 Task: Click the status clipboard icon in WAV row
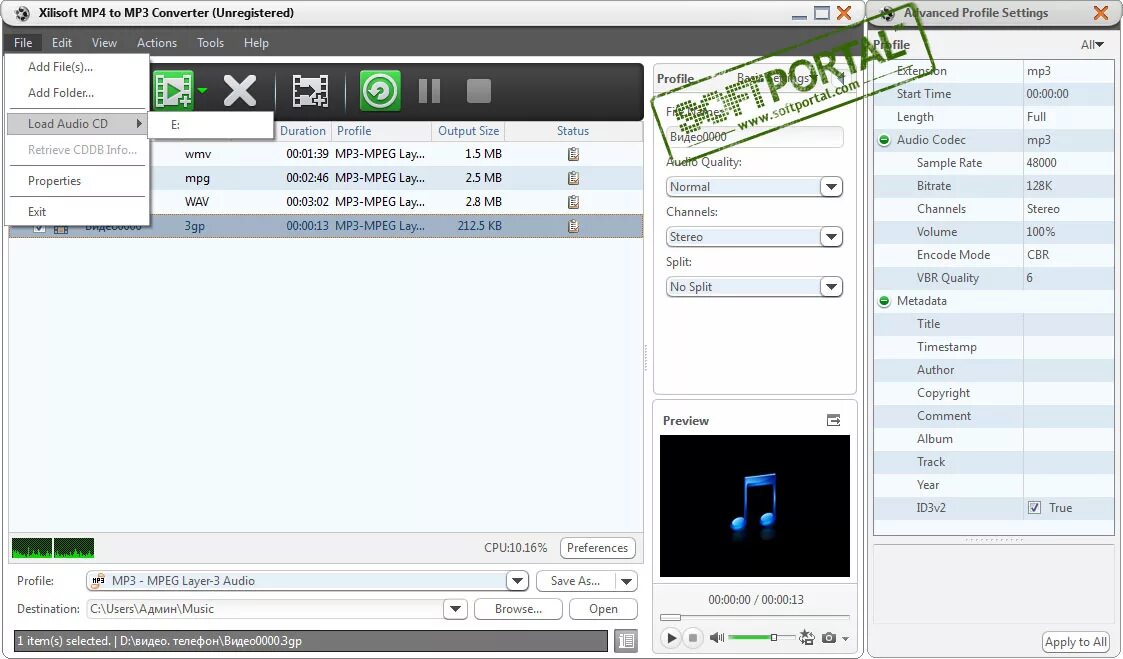point(573,202)
